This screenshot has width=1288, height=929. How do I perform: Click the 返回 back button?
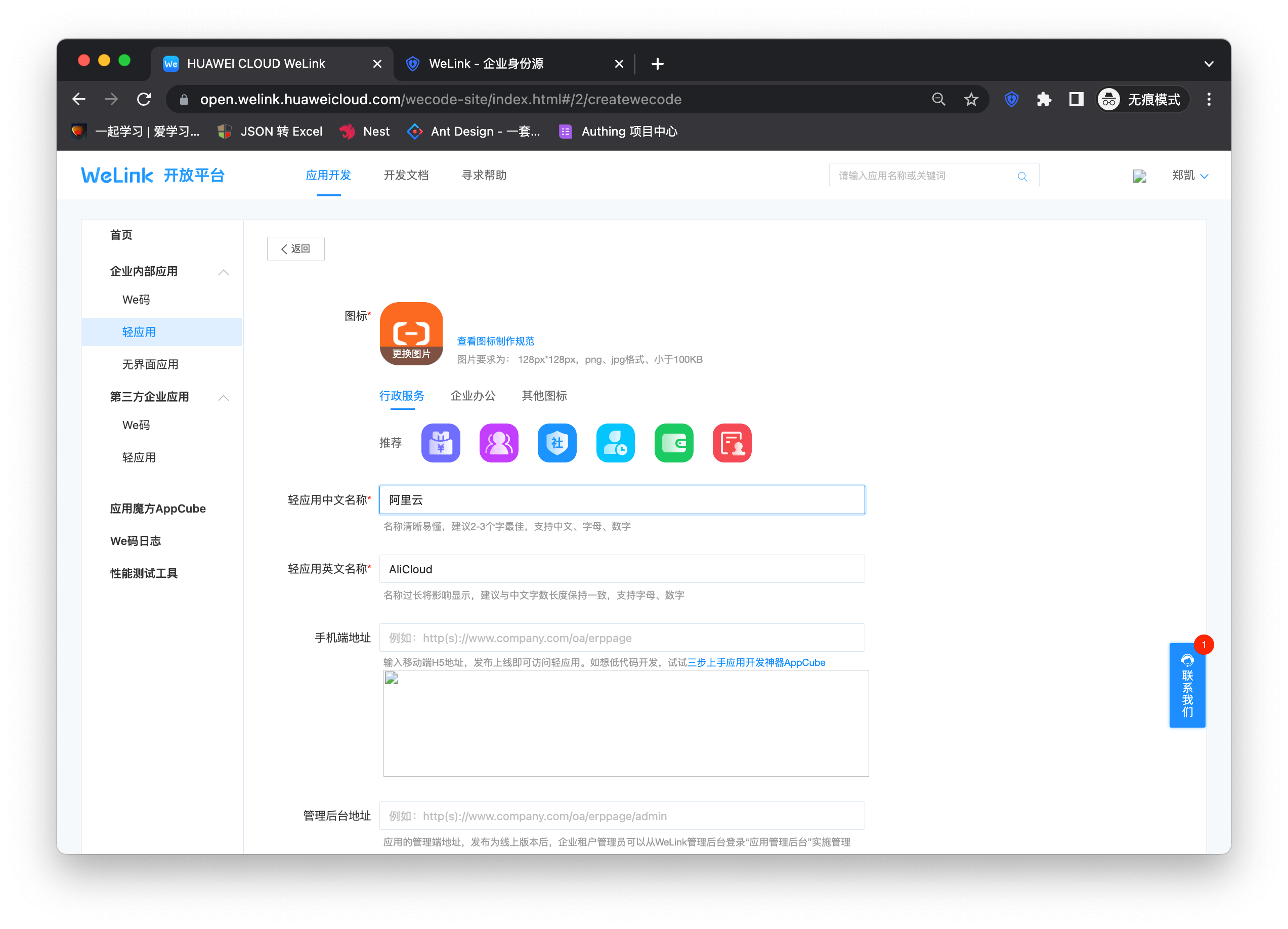pos(295,249)
